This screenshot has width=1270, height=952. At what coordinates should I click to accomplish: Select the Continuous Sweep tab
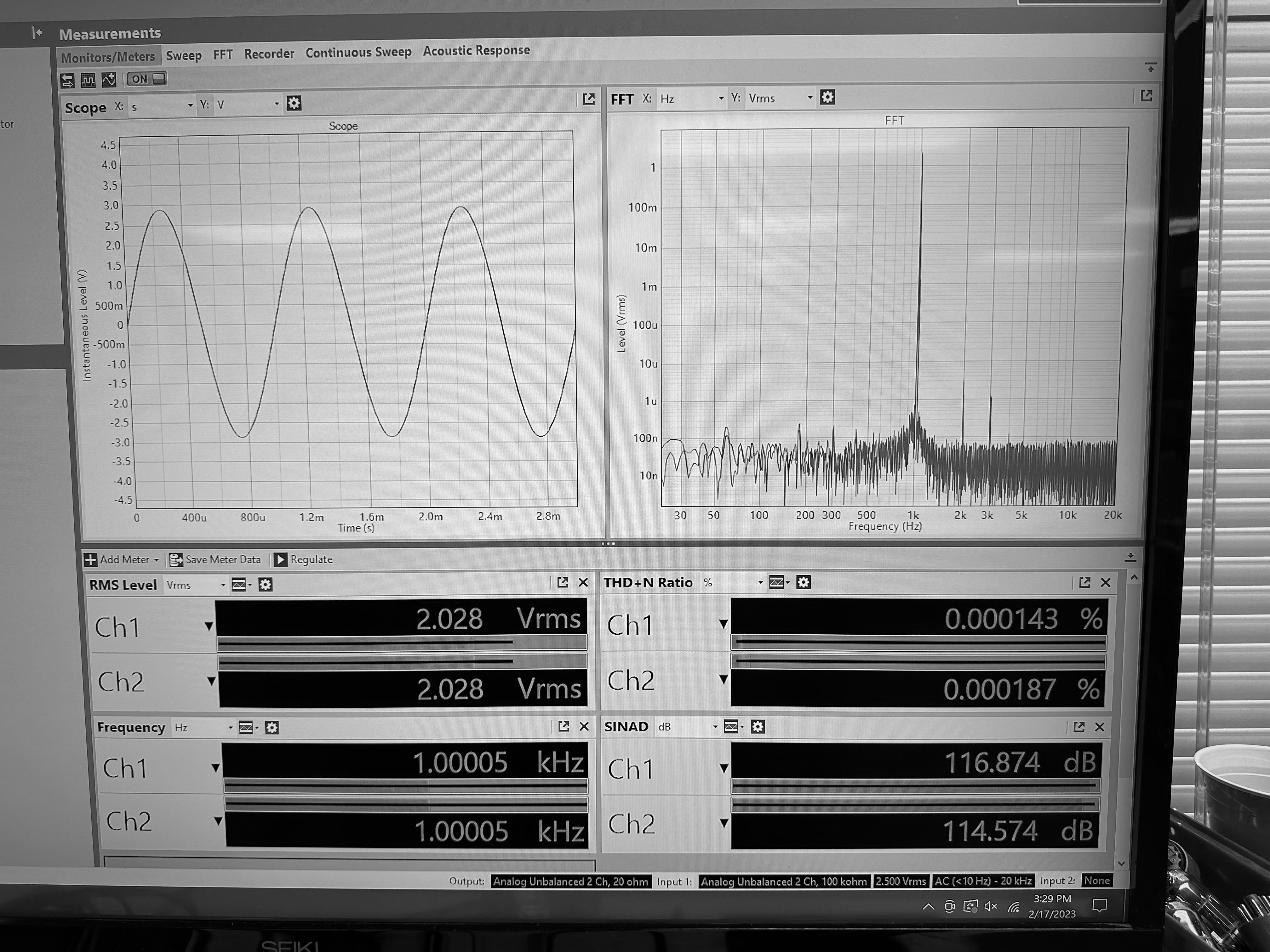(x=358, y=52)
